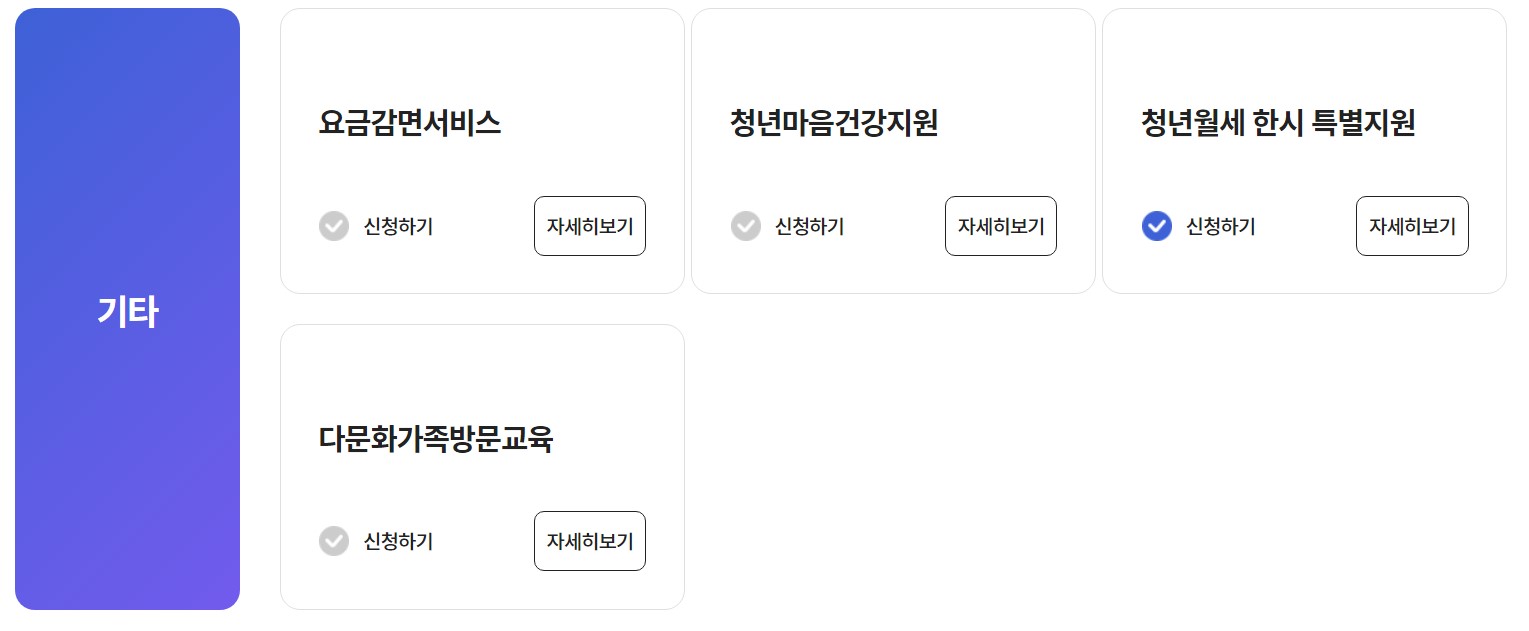Open 자세히보기 for 청년월세 한시 특별지원
The width and height of the screenshot is (1529, 631).
1412,226
